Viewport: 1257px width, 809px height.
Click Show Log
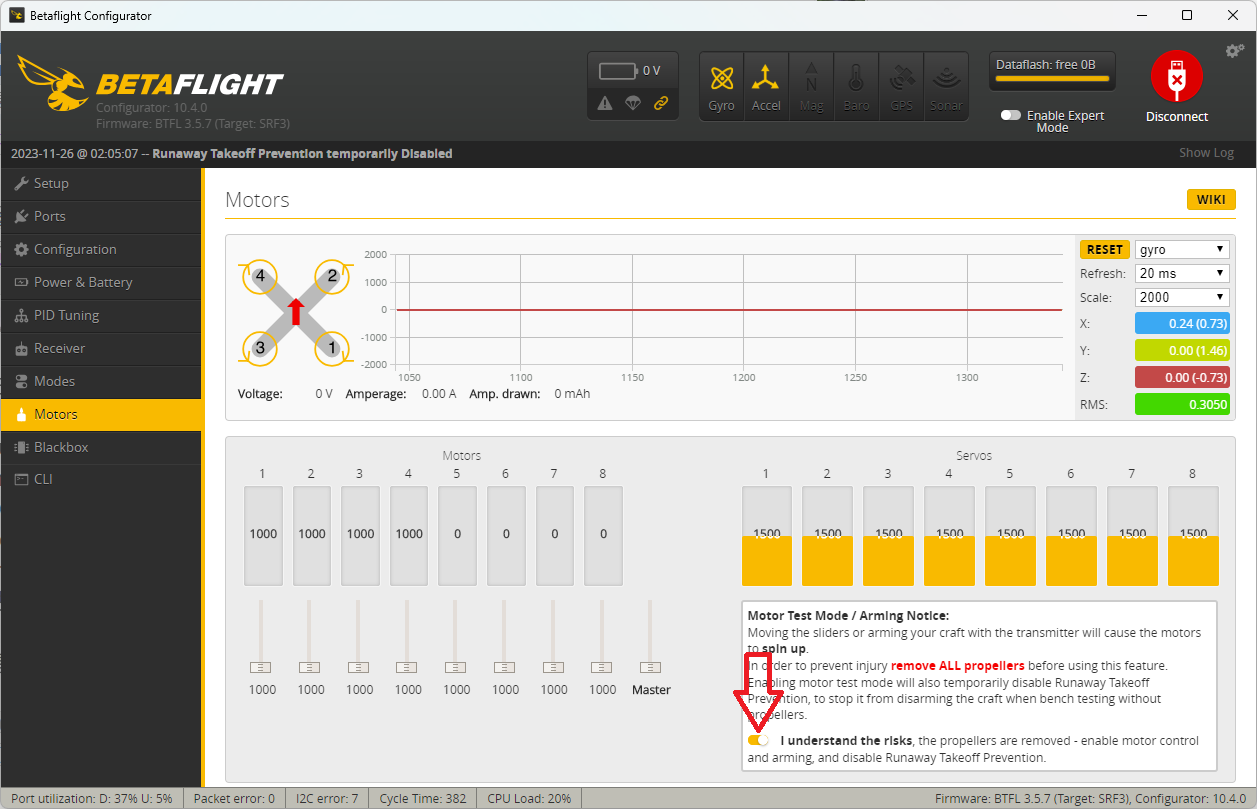[x=1206, y=153]
